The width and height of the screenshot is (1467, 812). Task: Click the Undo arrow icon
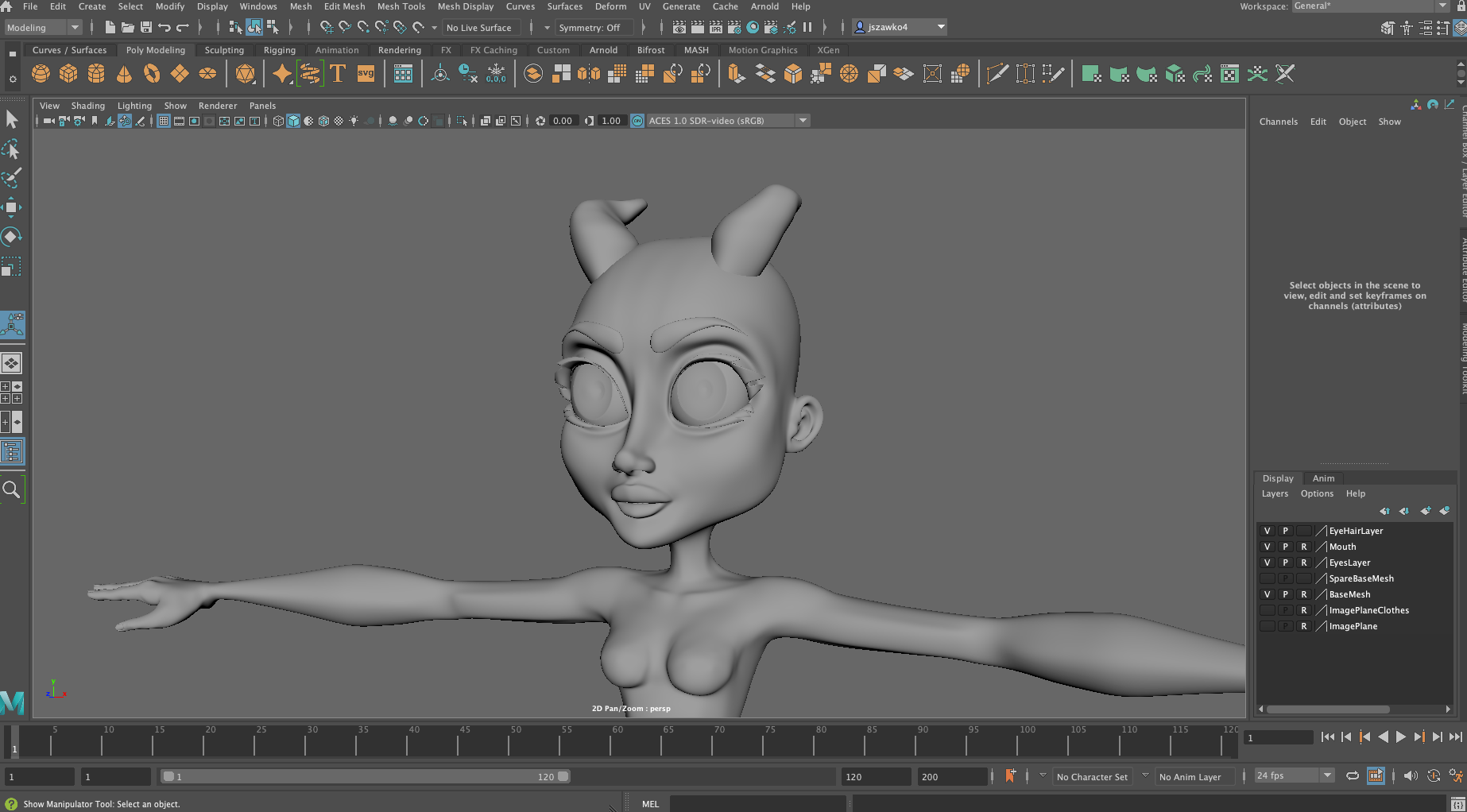[x=165, y=28]
